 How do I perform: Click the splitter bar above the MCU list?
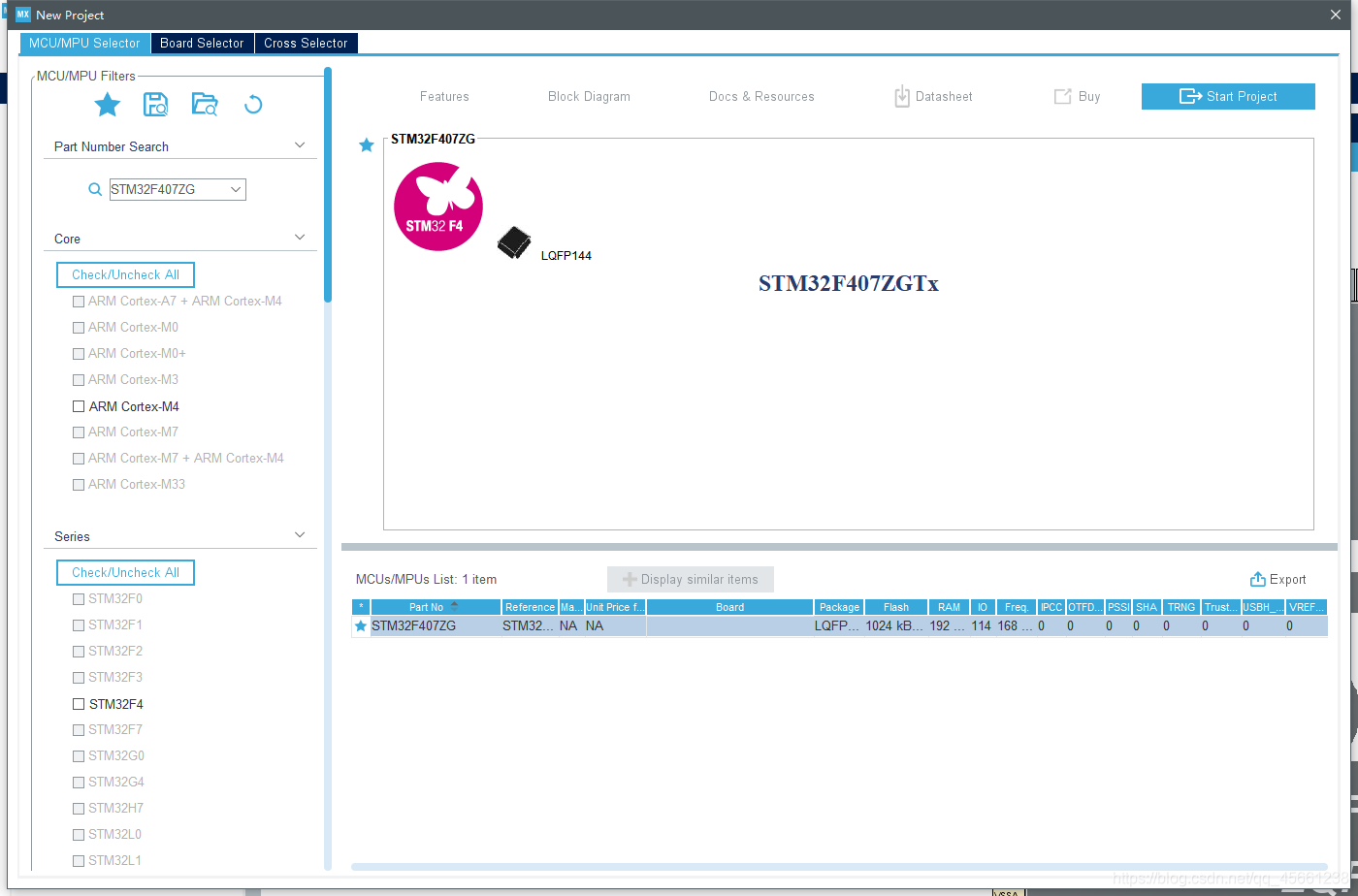(839, 547)
